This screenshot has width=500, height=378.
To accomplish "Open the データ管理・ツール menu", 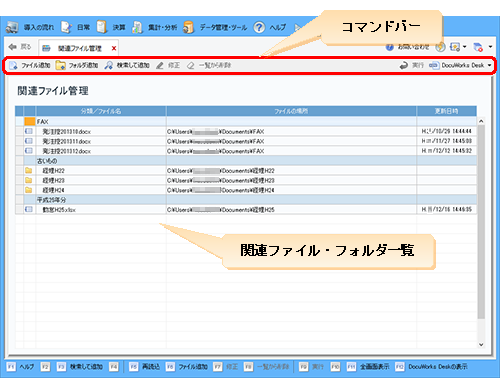I will tap(215, 27).
